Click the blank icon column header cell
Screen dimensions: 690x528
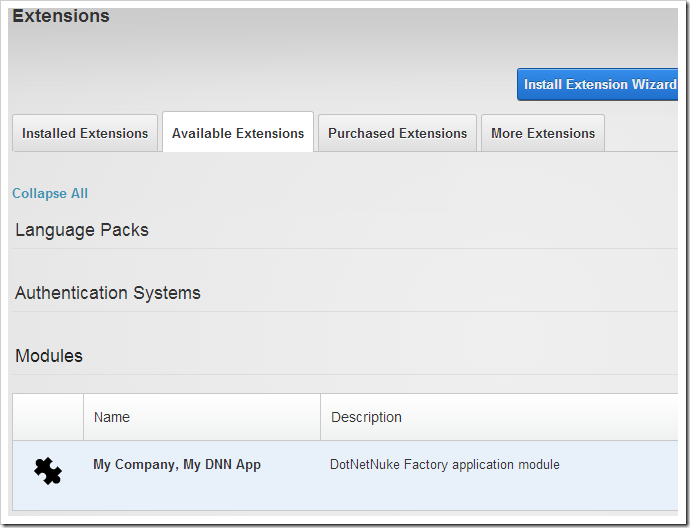coord(48,417)
